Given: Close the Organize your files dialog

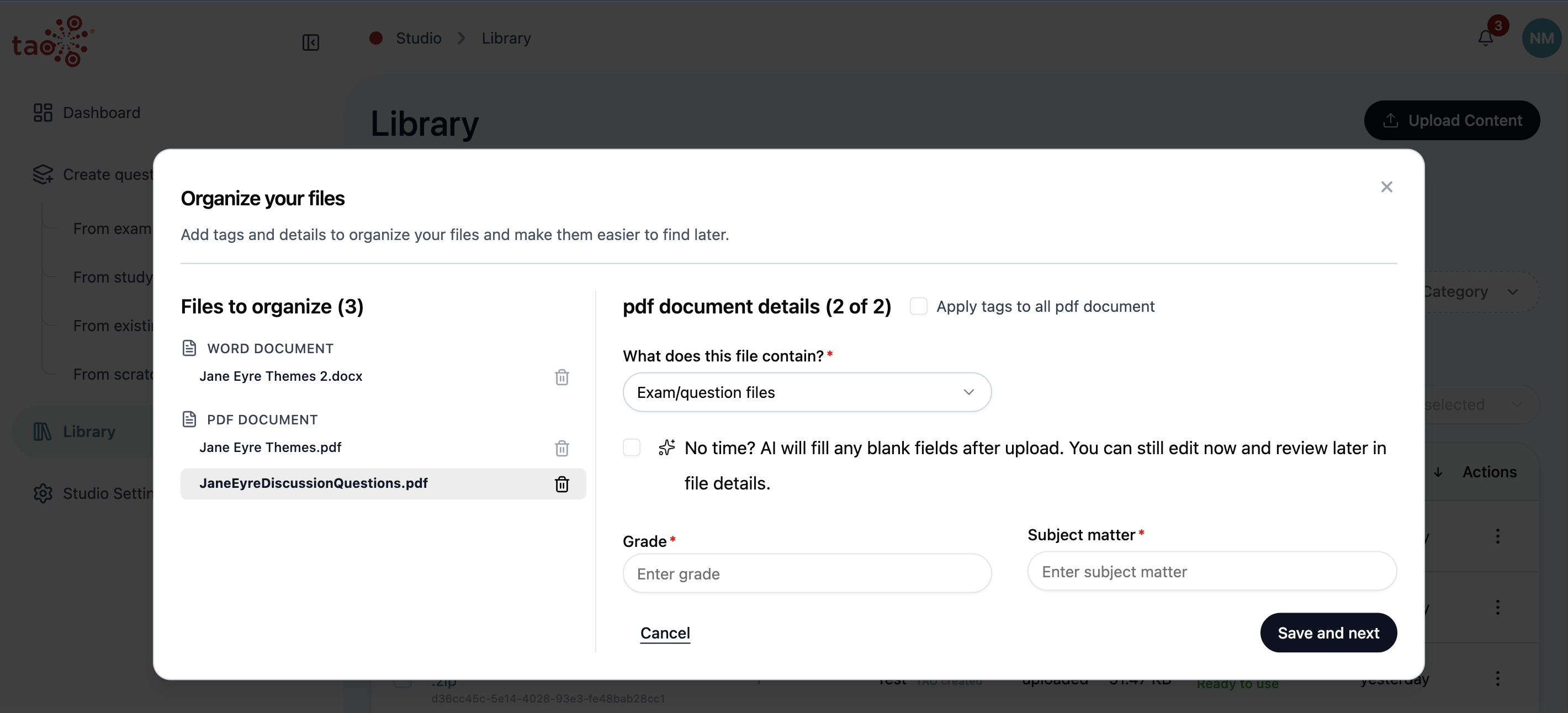Looking at the screenshot, I should [x=1386, y=187].
